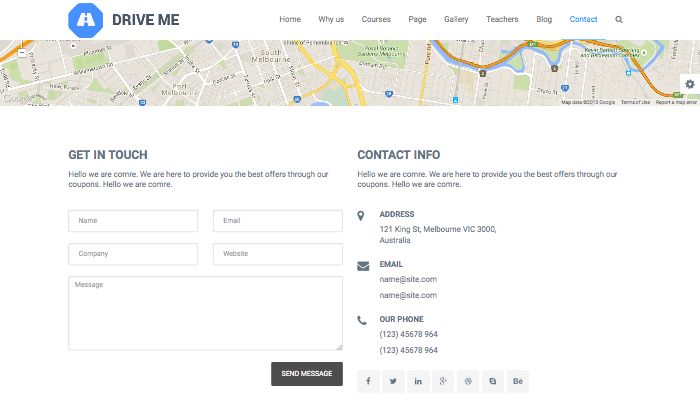Viewport: 700px width, 394px height.
Task: Open the search magnifier in the navigation
Action: click(x=619, y=20)
